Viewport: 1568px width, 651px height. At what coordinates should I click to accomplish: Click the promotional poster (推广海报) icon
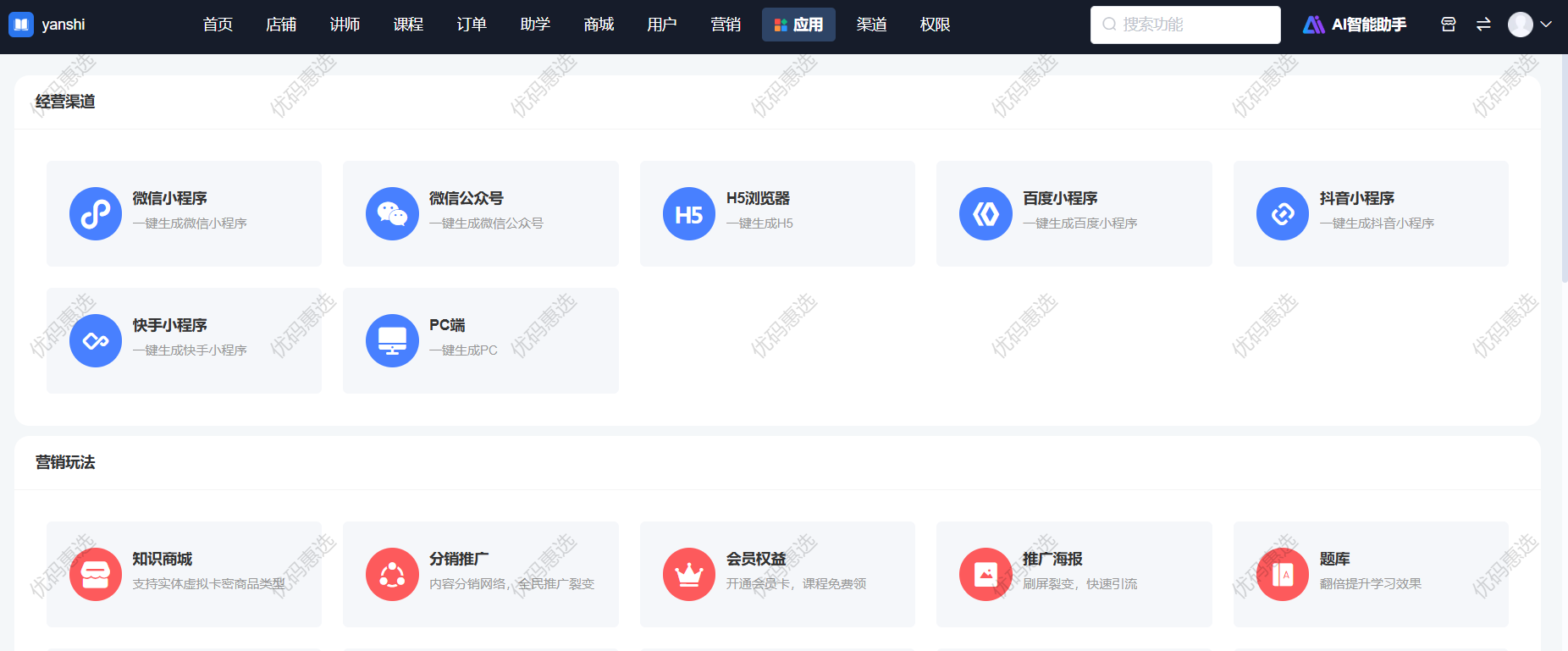[986, 575]
